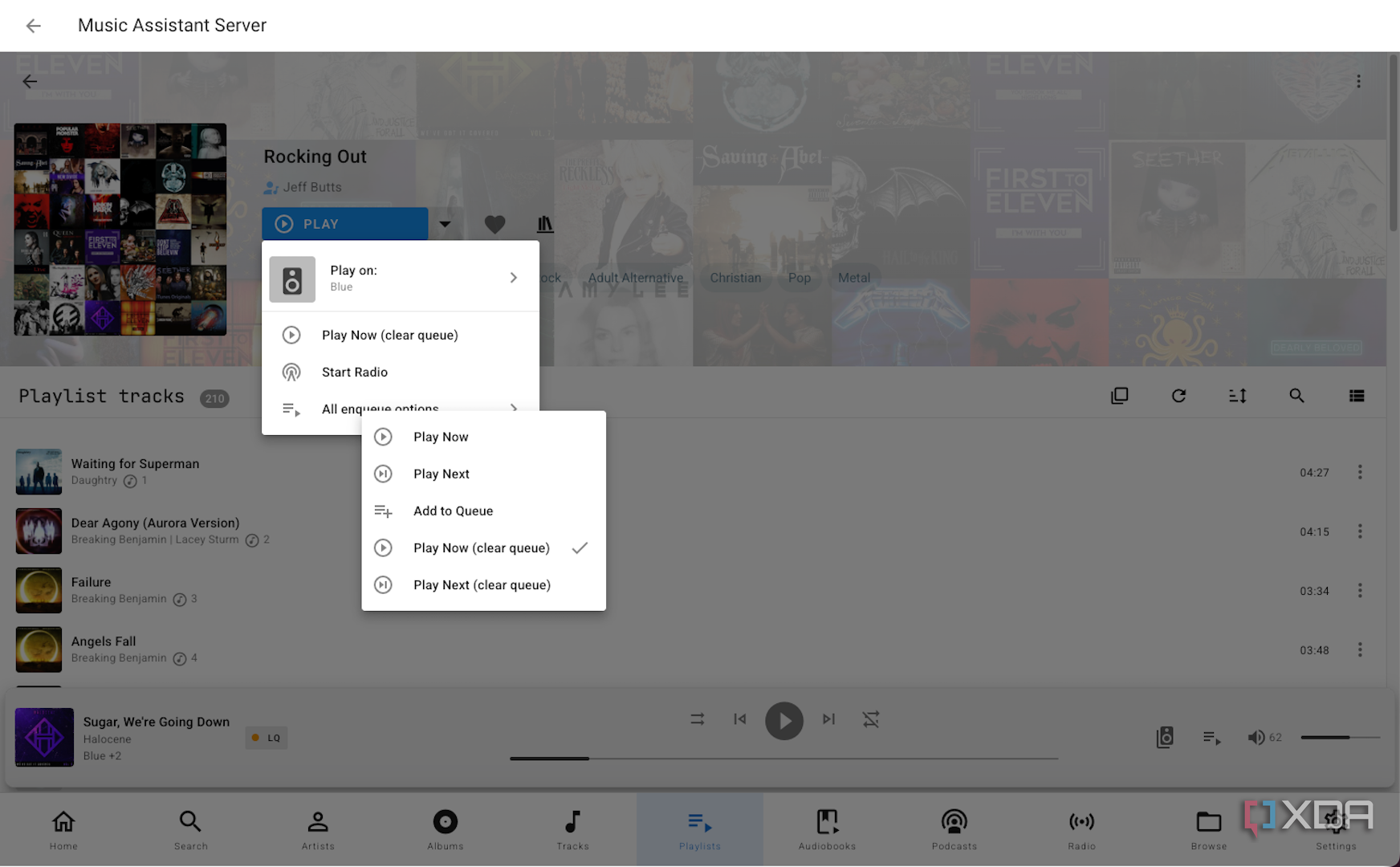This screenshot has width=1400, height=867.
Task: Seek on the track progress bar
Action: tap(783, 758)
